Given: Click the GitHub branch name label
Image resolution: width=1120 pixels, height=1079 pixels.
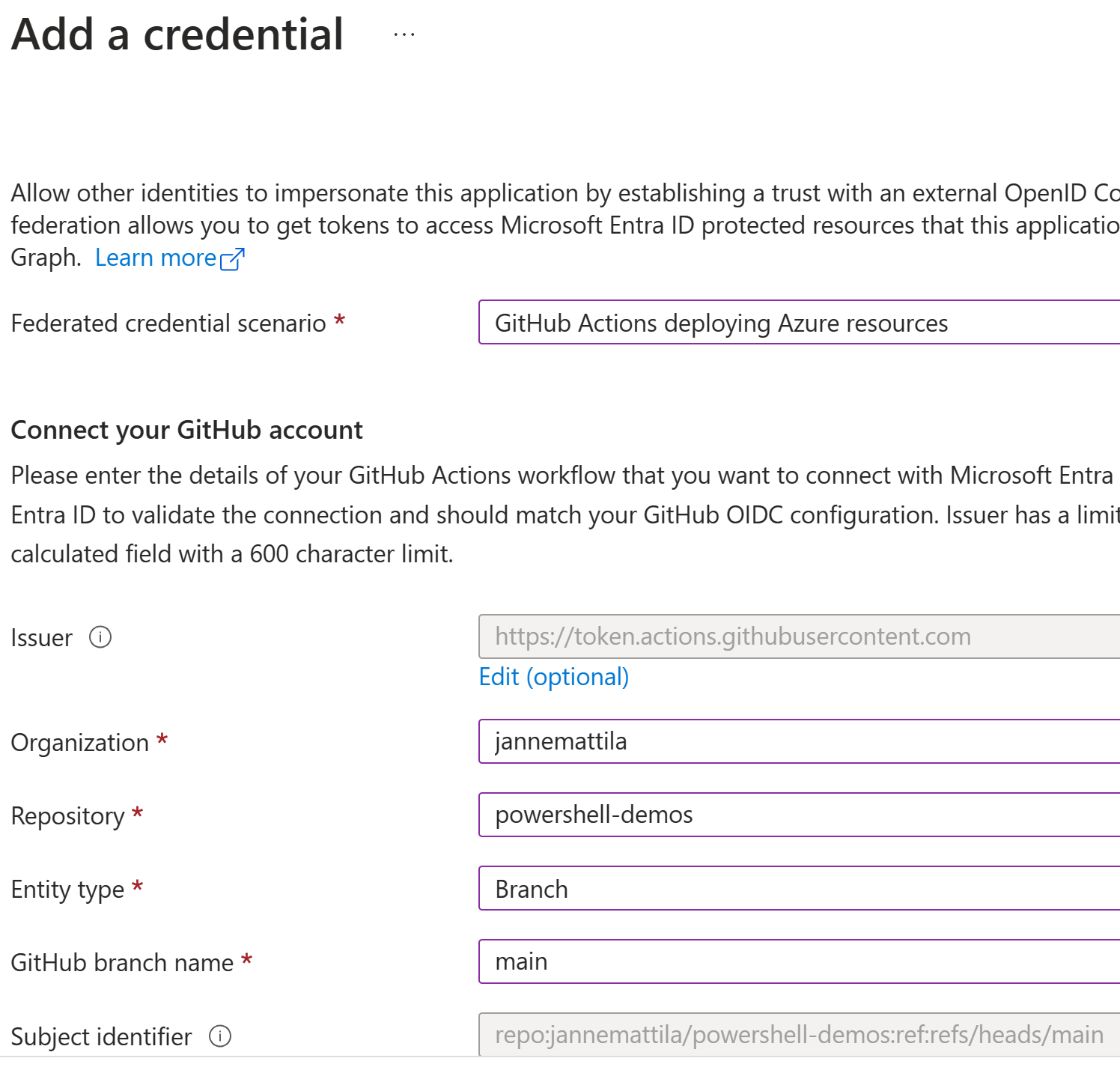Looking at the screenshot, I should click(123, 963).
